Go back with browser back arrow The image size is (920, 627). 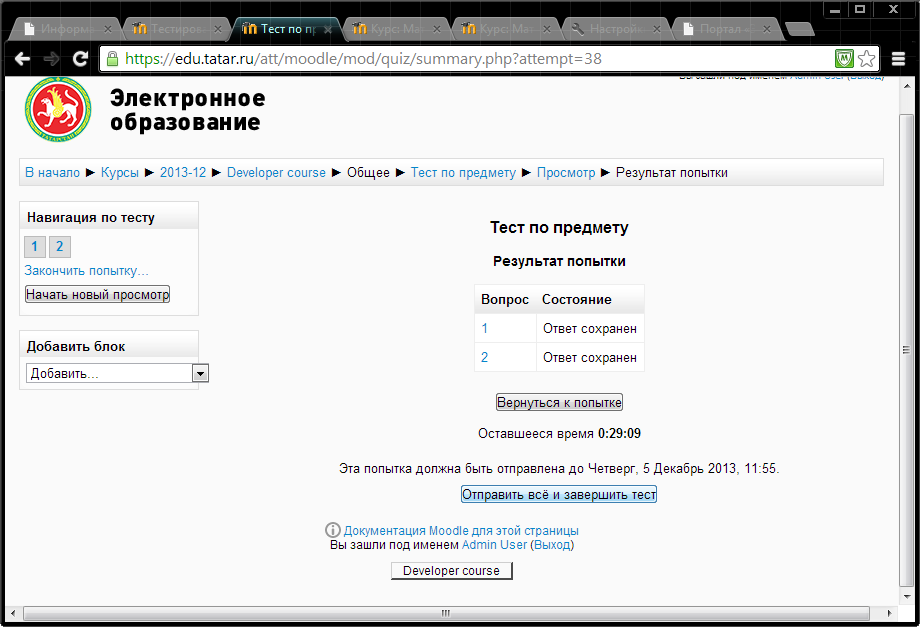pos(22,59)
